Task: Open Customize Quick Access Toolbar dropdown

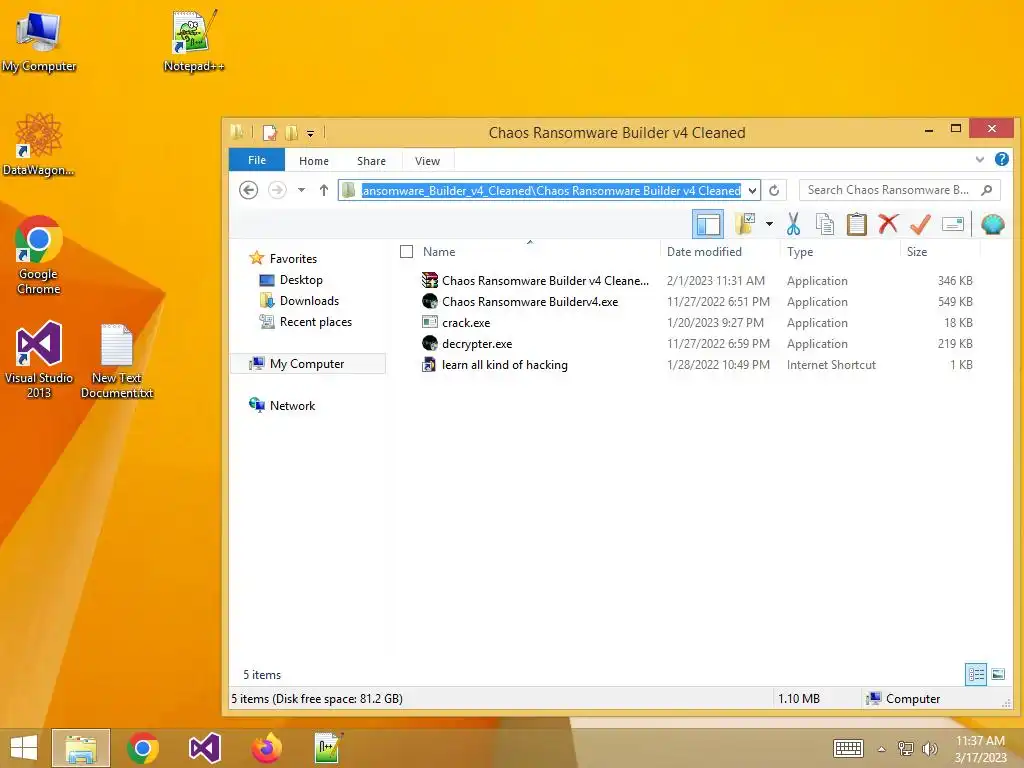Action: point(310,133)
